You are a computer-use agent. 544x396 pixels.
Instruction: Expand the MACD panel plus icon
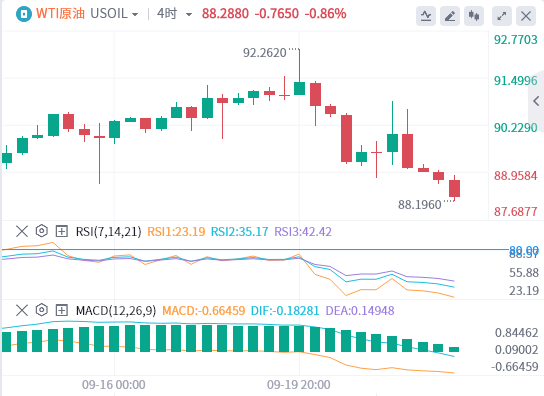pyautogui.click(x=62, y=310)
